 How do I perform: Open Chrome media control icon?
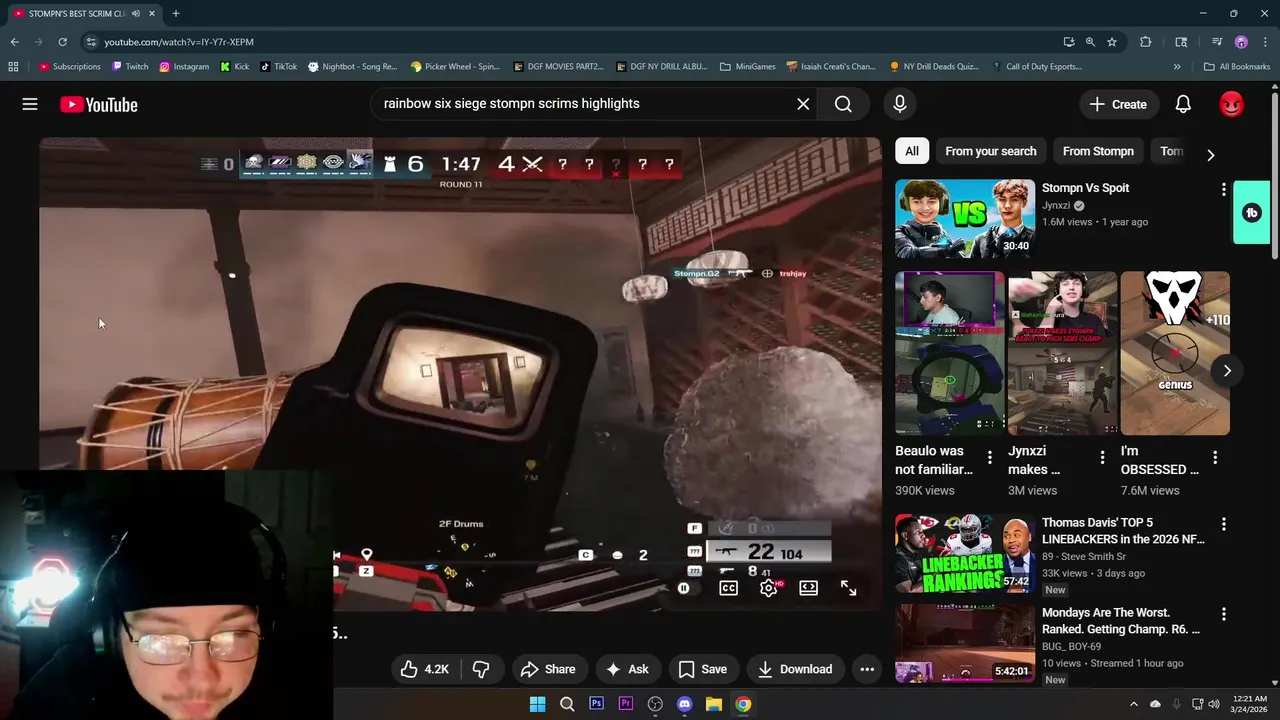[x=1217, y=42]
